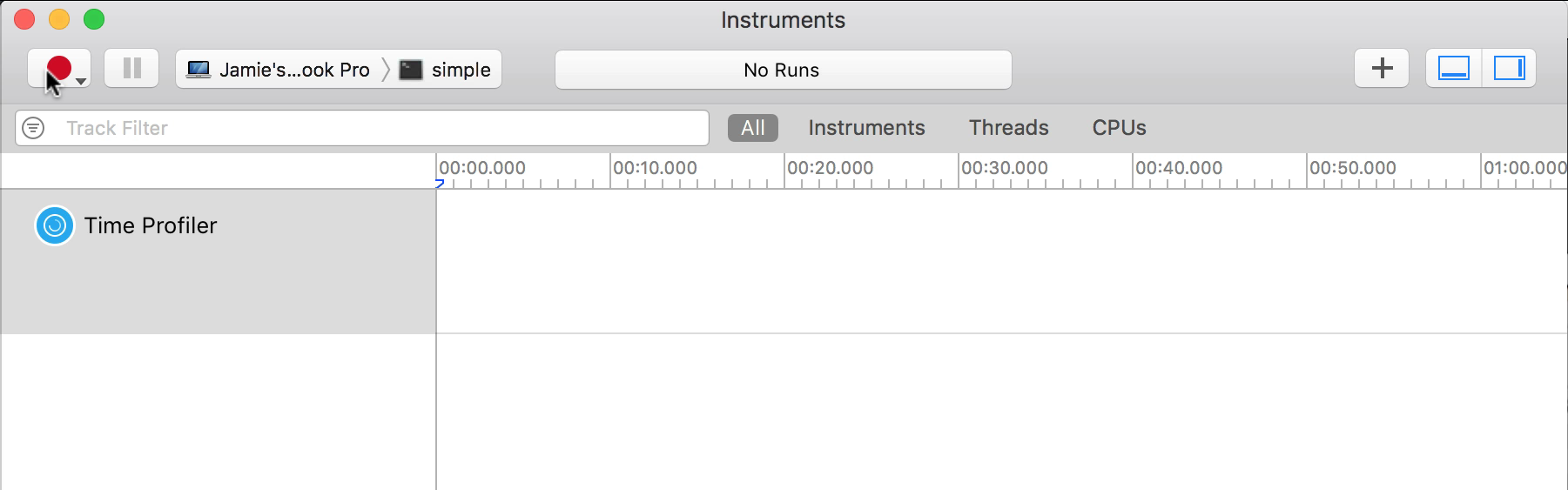Click the Time Profiler instrument icon
Image resolution: width=1568 pixels, height=490 pixels.
click(55, 225)
